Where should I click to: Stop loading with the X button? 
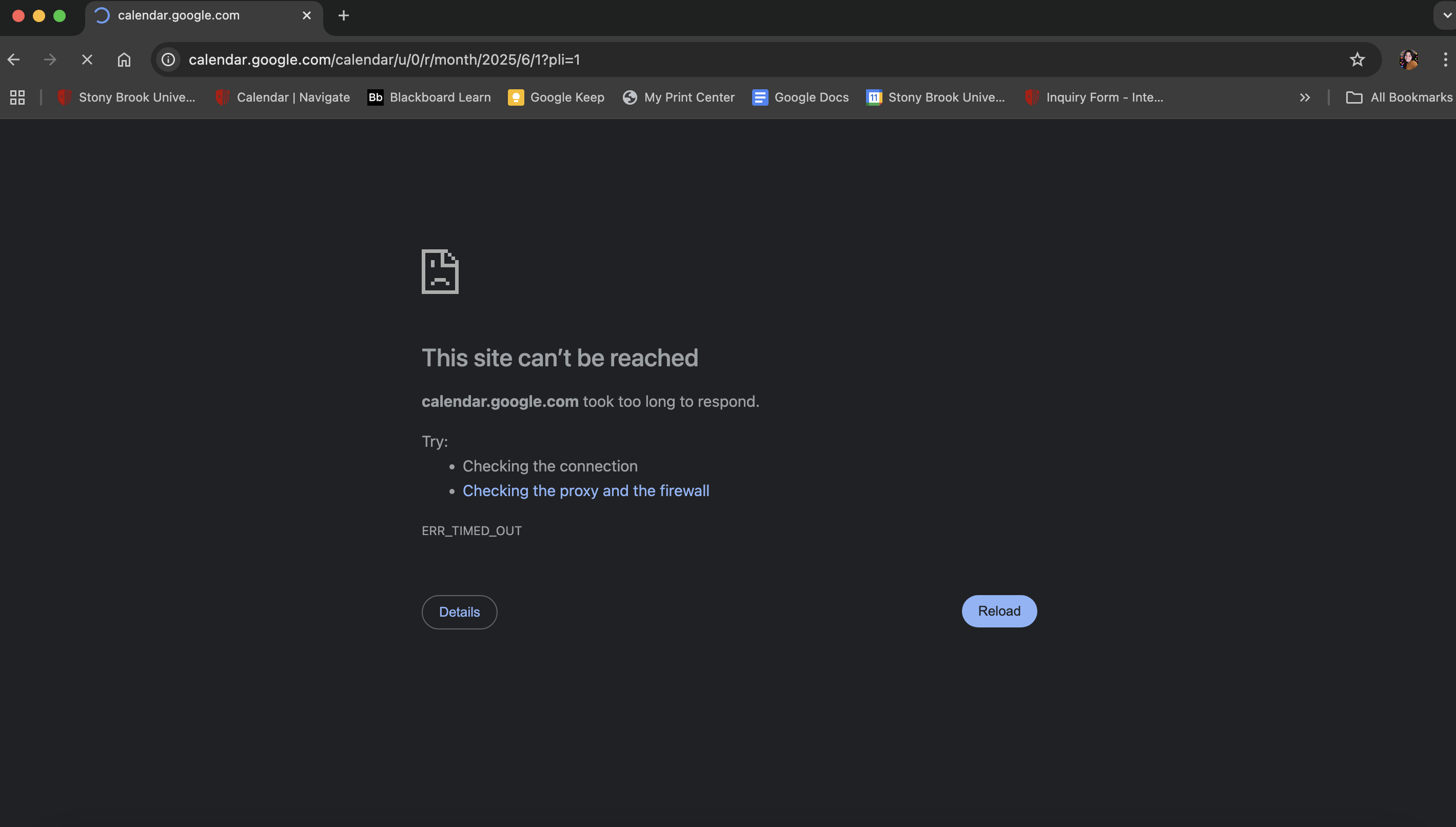point(87,60)
